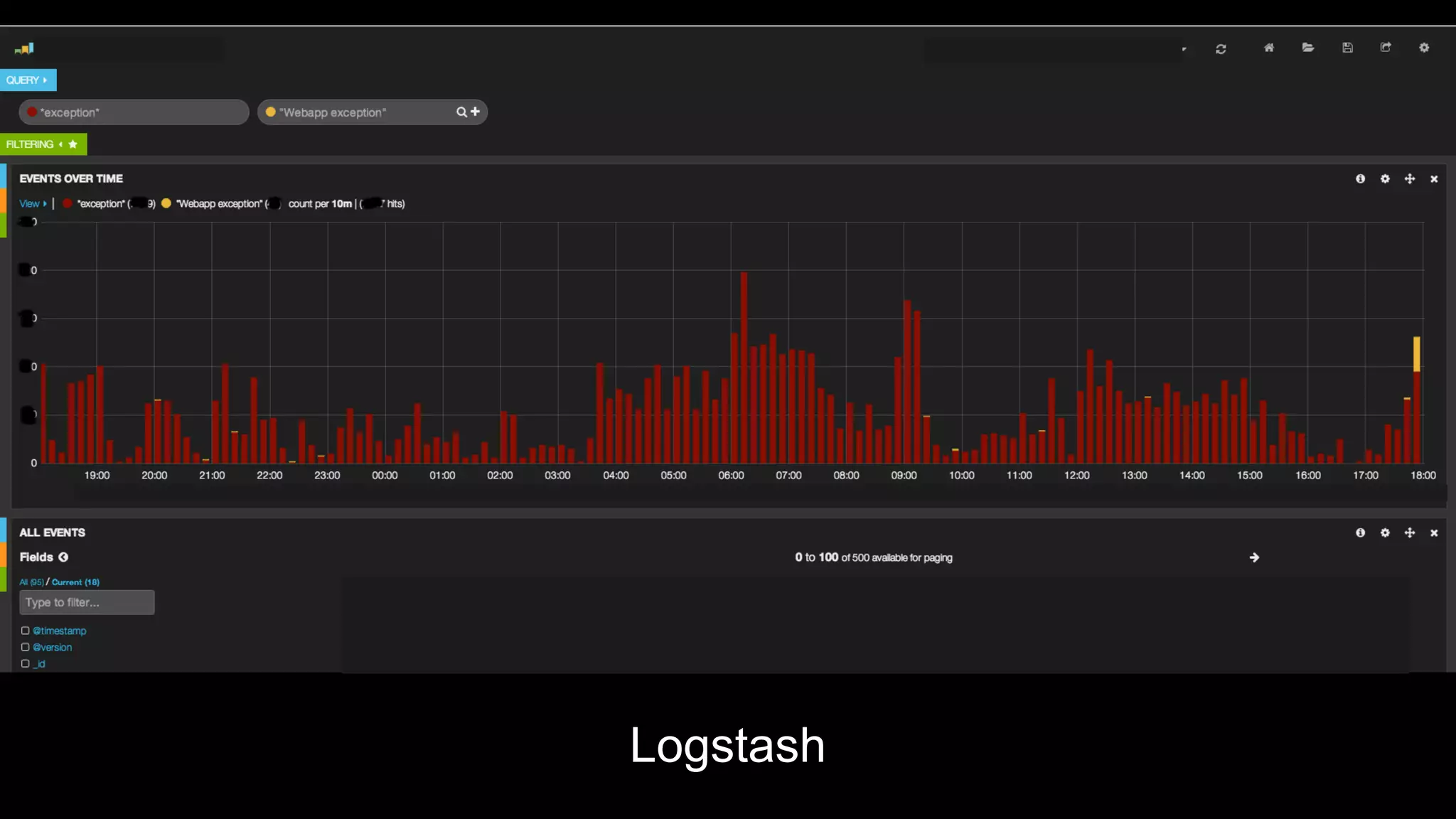This screenshot has width=1456, height=819.
Task: Tick the @timestamp field checkbox
Action: coord(25,631)
